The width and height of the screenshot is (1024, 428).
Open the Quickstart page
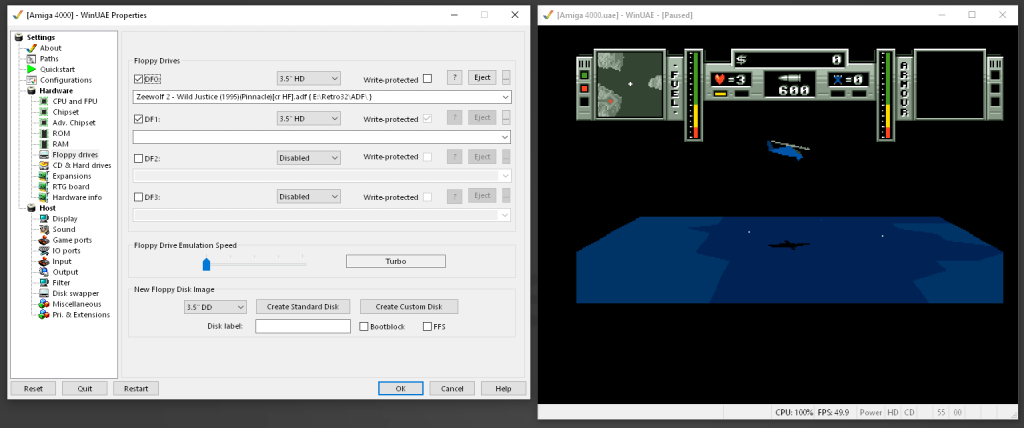coord(57,69)
